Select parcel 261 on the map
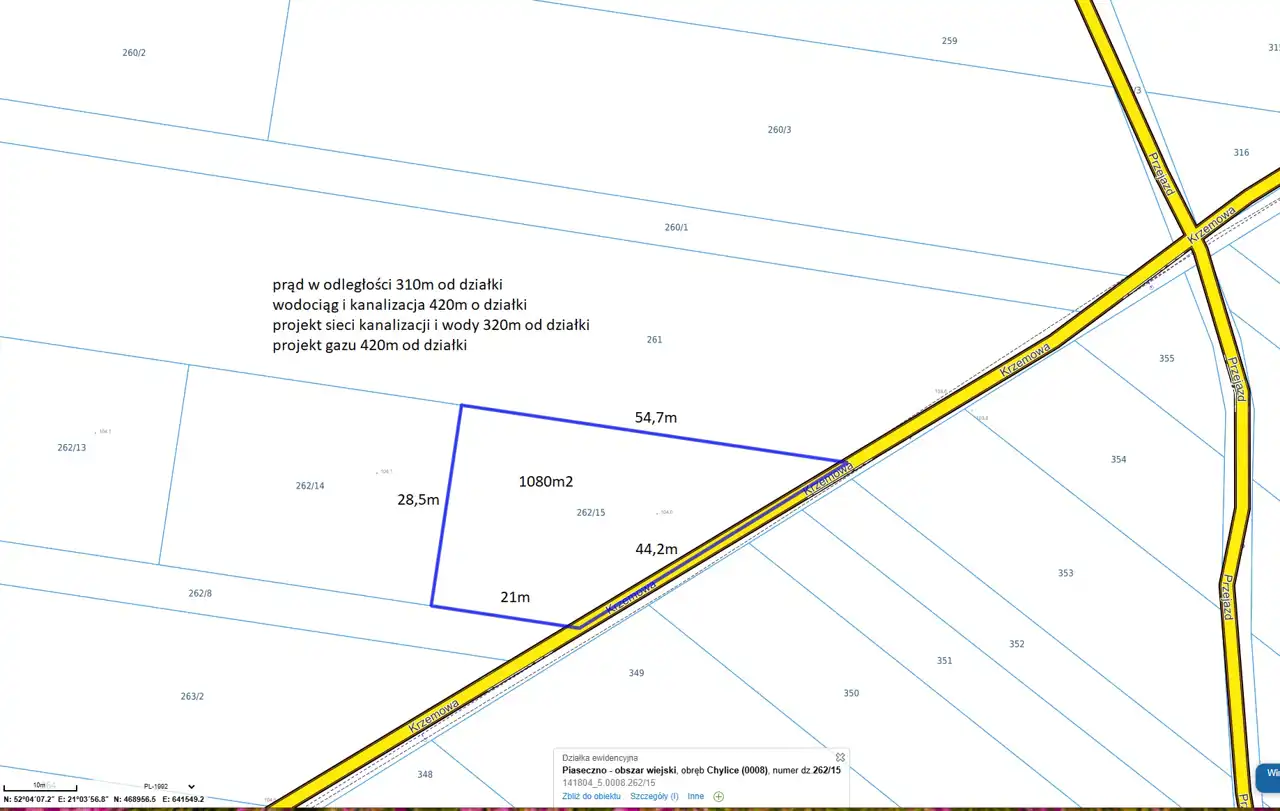 tap(654, 340)
